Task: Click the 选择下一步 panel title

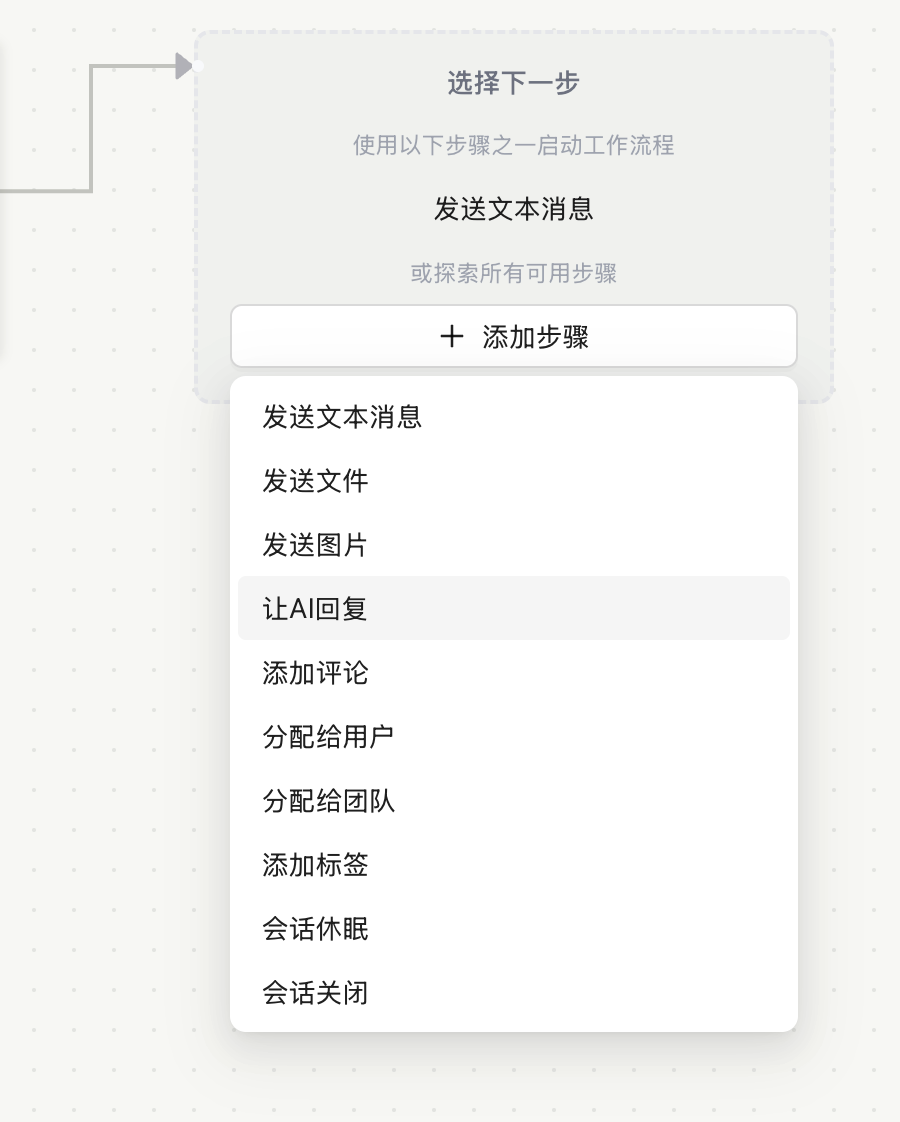Action: click(513, 84)
